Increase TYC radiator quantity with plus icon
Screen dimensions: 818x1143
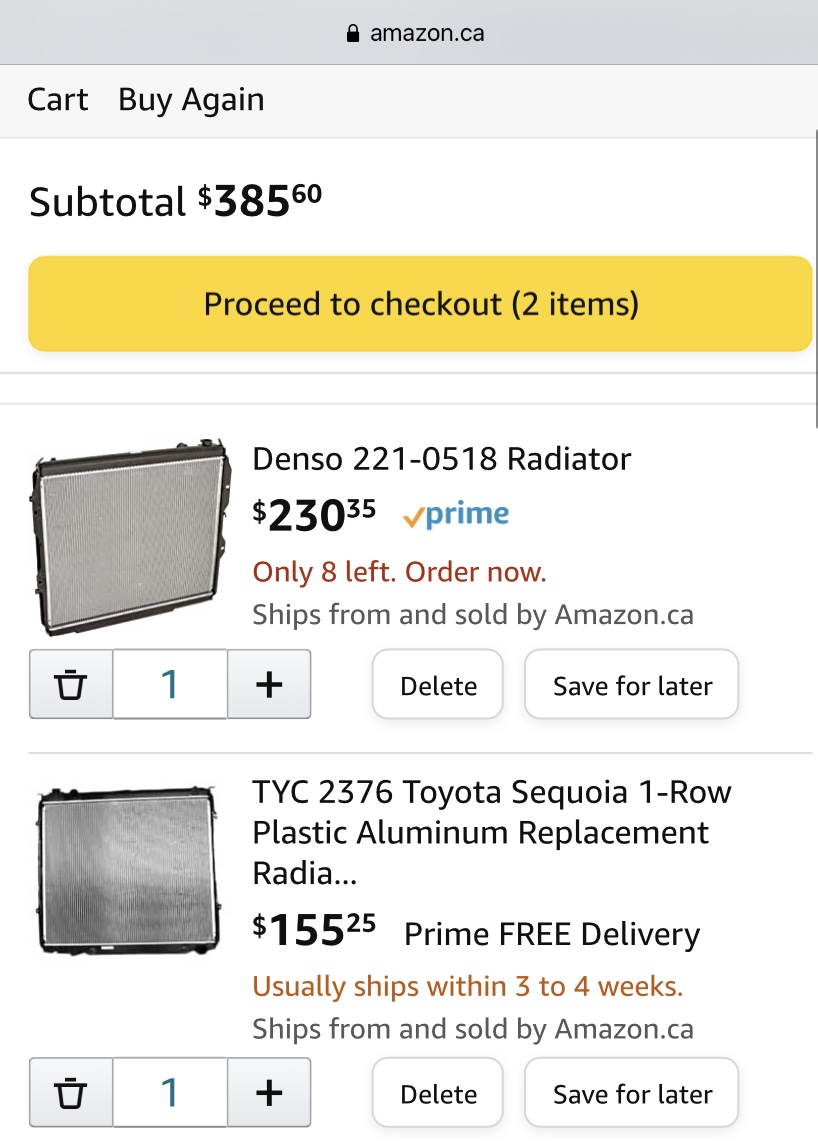click(269, 1093)
